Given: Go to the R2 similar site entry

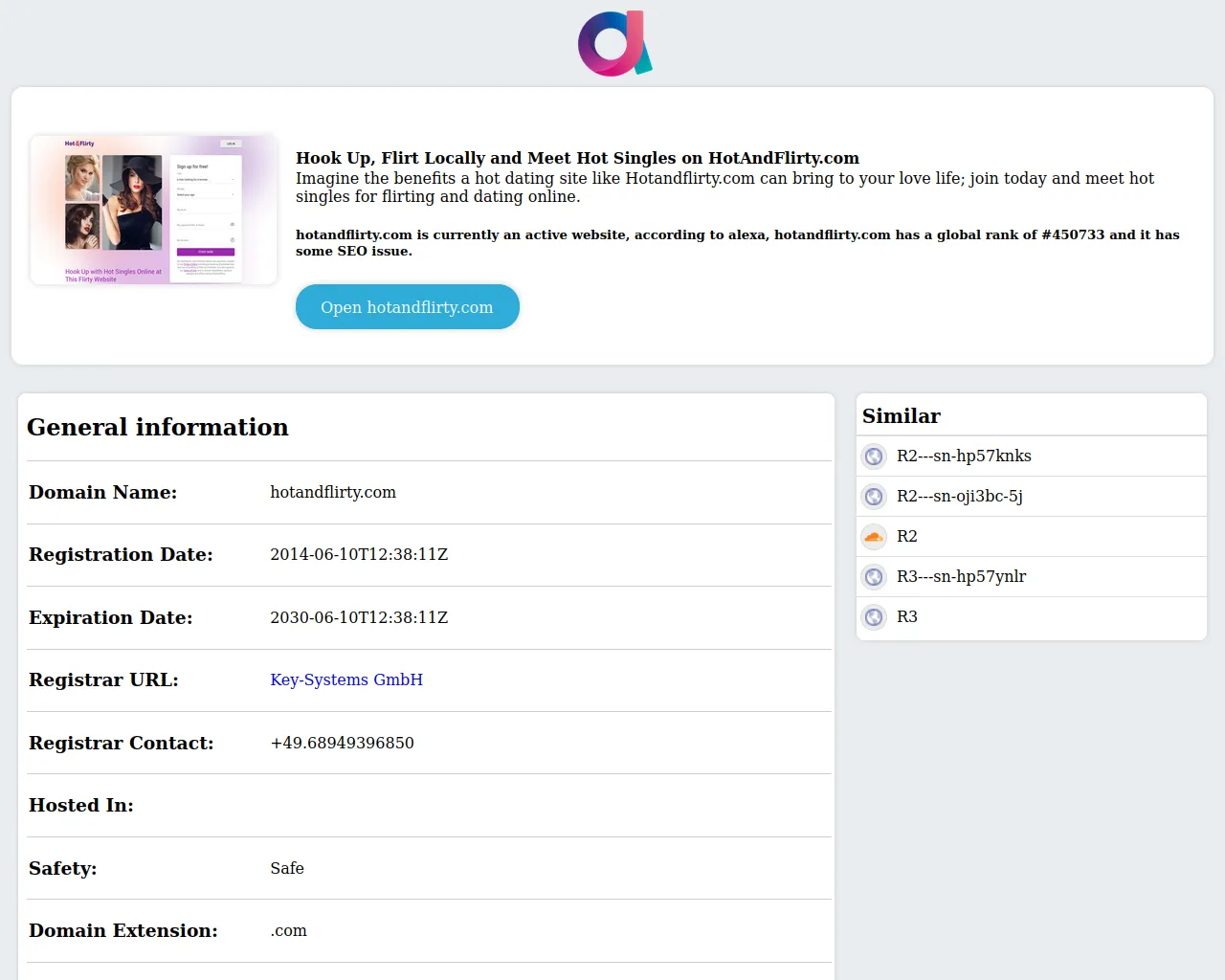Looking at the screenshot, I should 907,537.
